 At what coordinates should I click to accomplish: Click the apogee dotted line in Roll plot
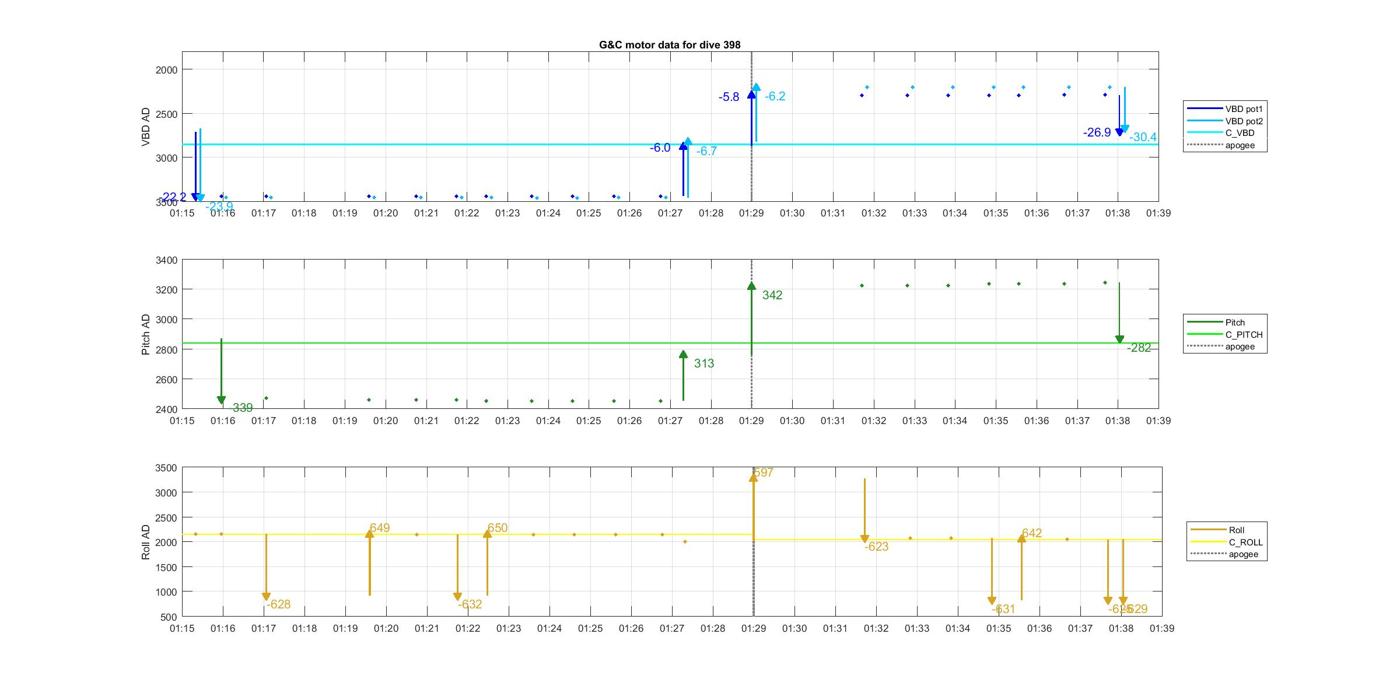753,542
